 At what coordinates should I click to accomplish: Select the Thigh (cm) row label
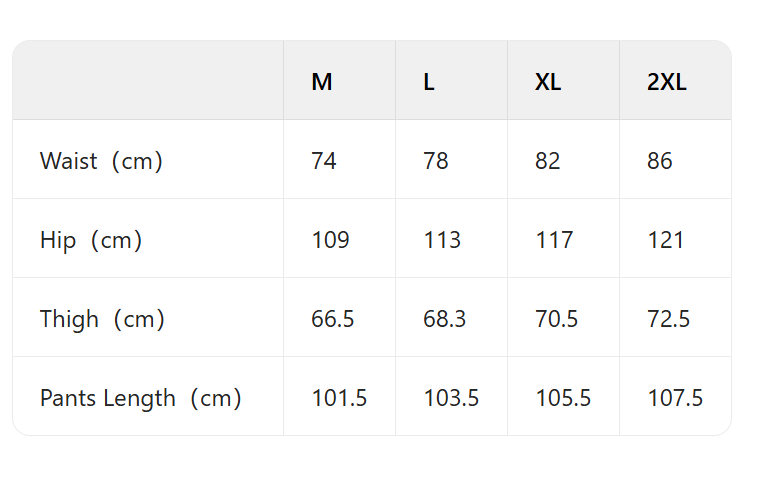pos(102,319)
